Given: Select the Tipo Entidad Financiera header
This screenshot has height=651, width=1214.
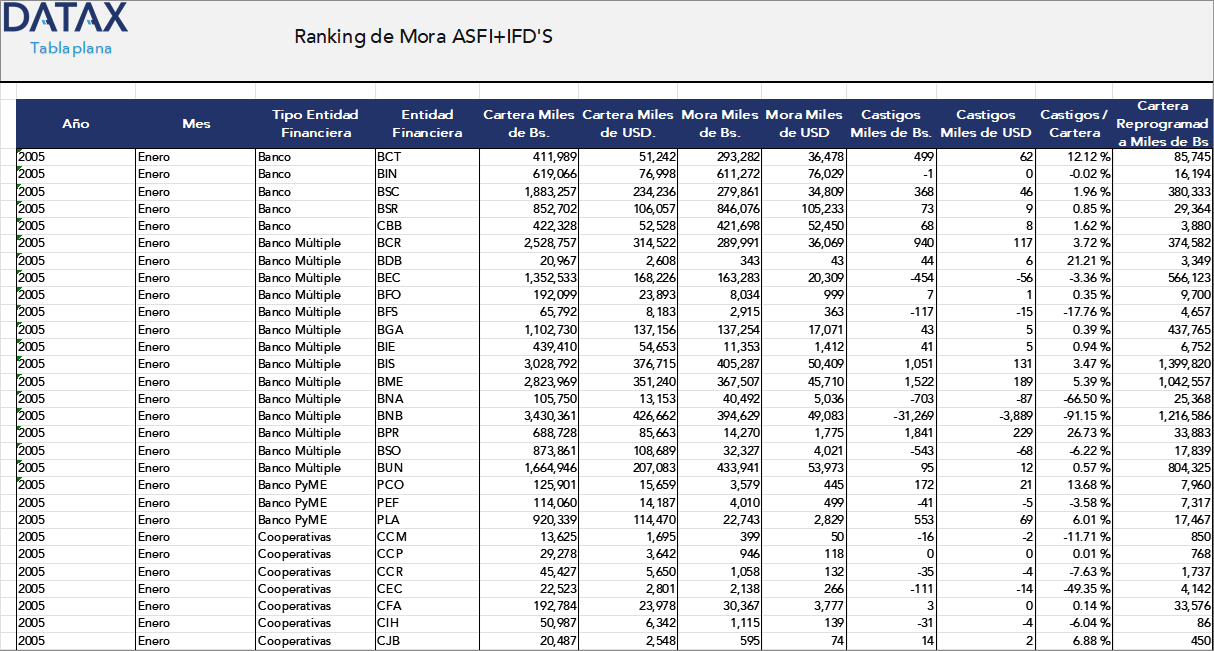Looking at the screenshot, I should 316,123.
